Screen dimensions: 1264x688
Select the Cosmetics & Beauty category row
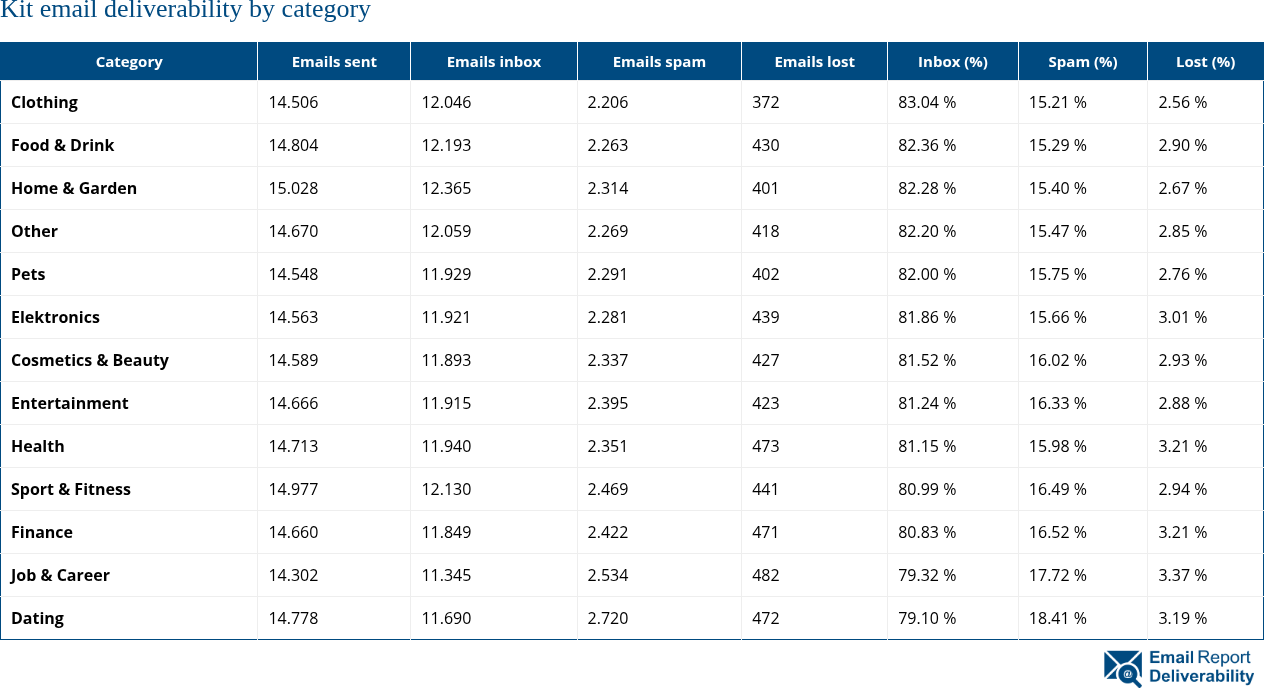[90, 360]
